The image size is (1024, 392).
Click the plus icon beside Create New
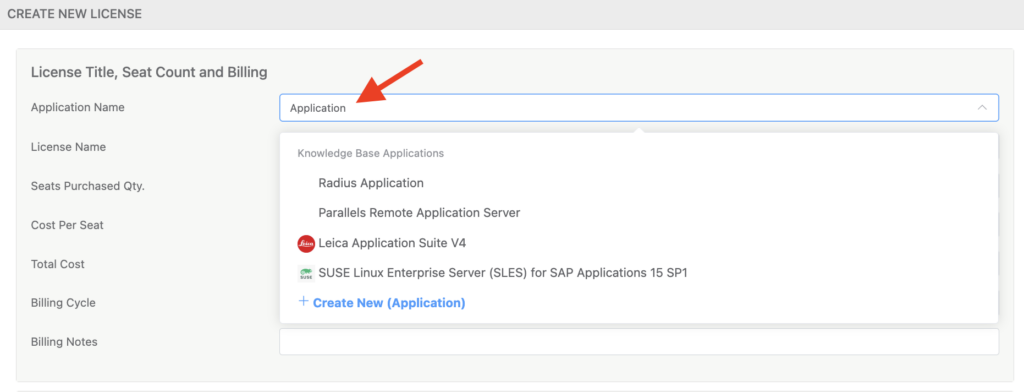[303, 302]
